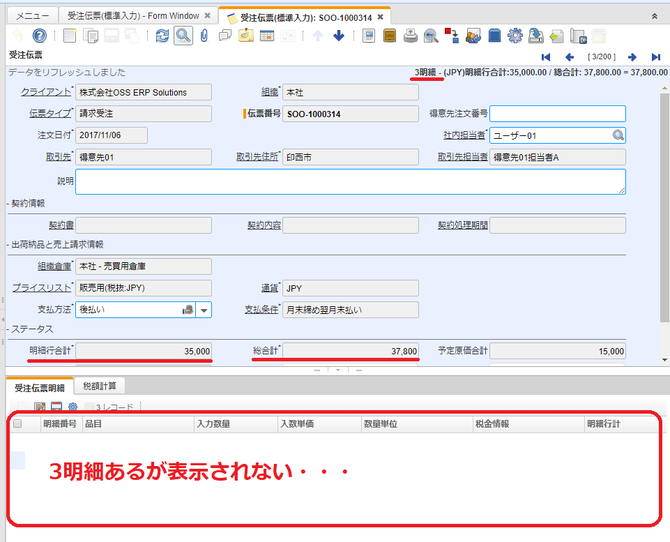Jump to first record navigation arrow
Screen dimensions: 670x542
coord(546,57)
